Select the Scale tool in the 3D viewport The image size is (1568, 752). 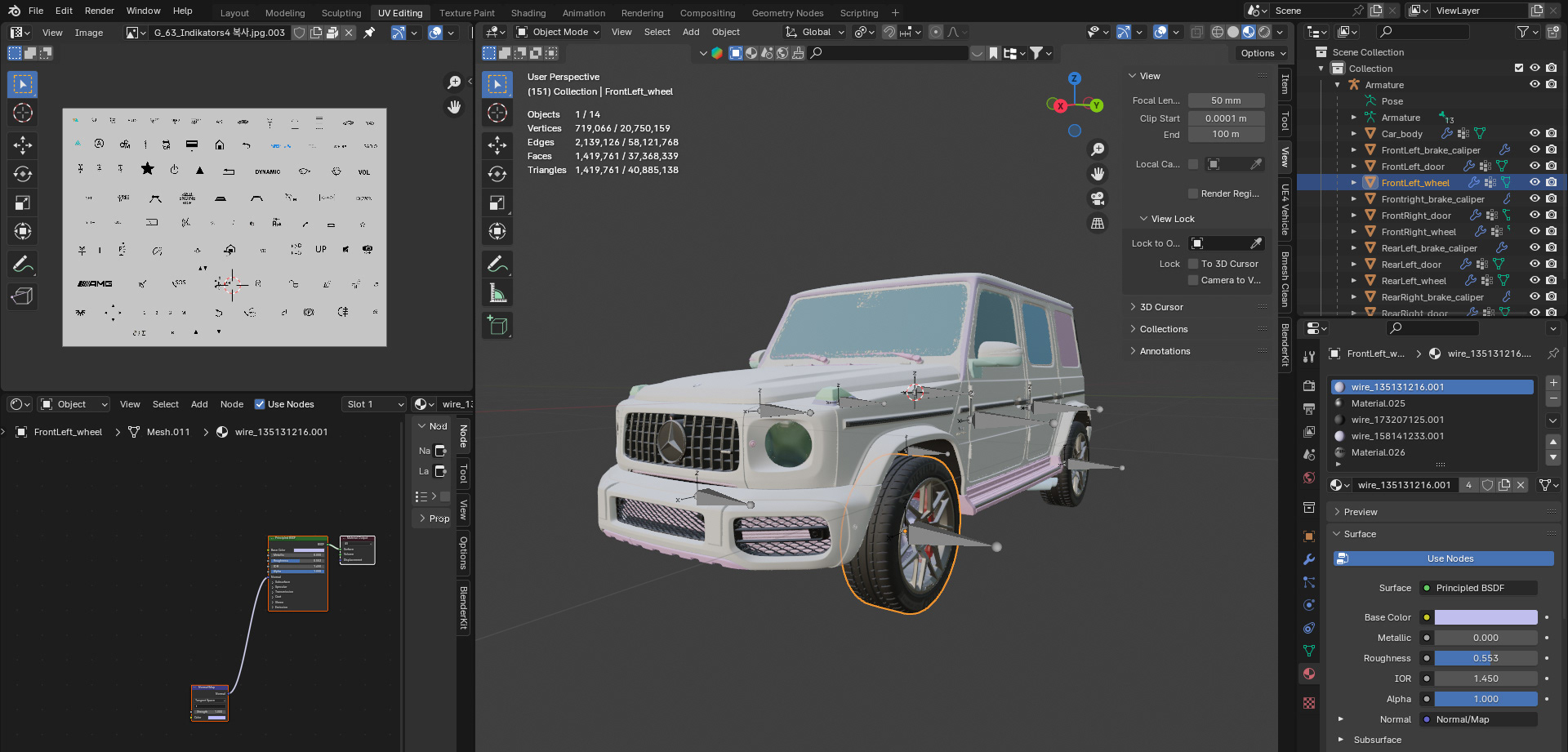pos(497,202)
